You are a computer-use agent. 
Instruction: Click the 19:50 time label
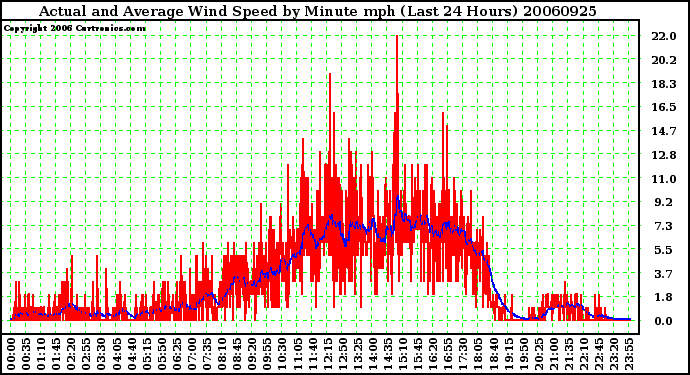pos(522,354)
